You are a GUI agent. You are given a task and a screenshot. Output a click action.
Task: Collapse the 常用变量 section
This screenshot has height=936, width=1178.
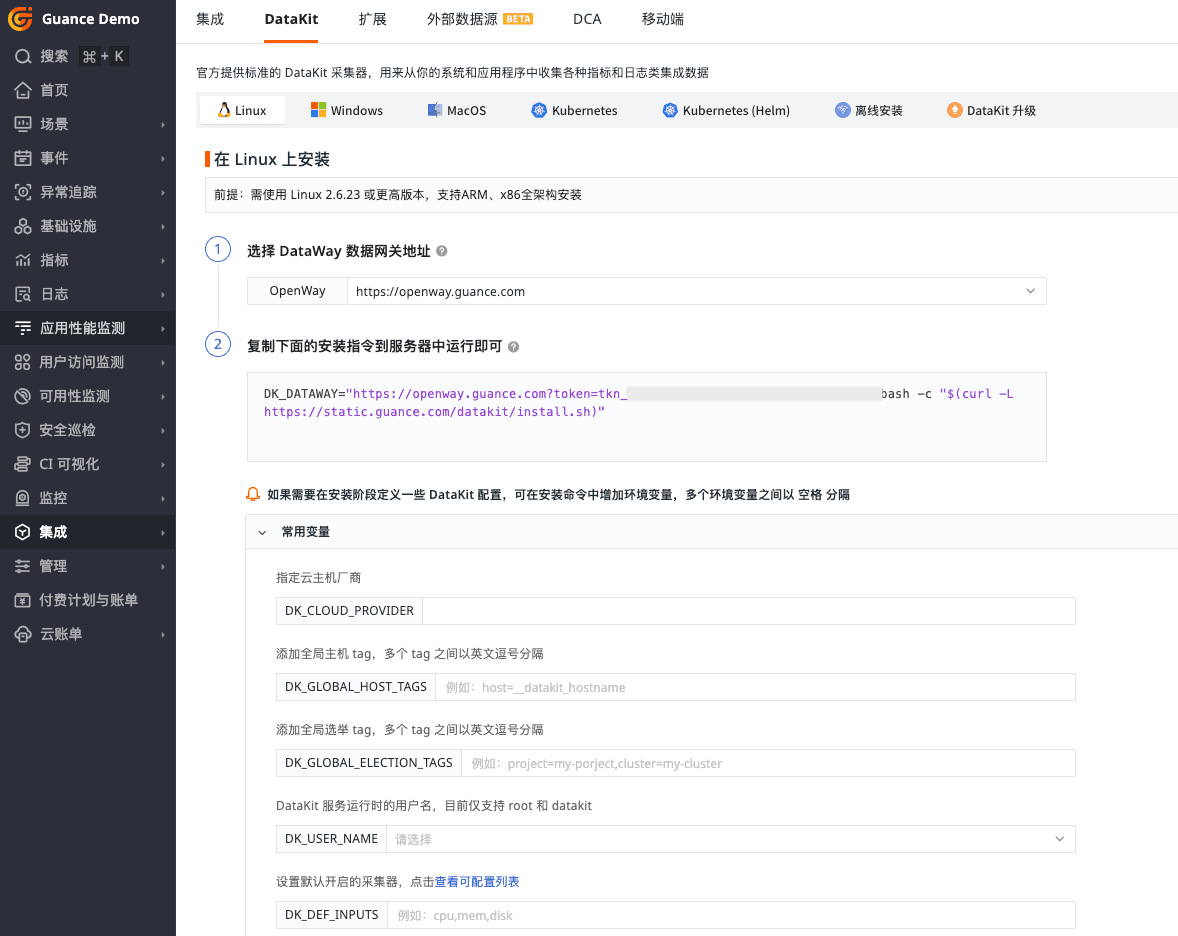(262, 532)
